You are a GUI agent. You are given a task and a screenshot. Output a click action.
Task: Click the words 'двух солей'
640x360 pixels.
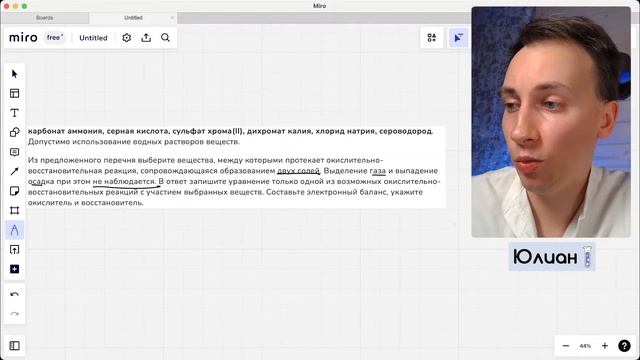click(298, 171)
